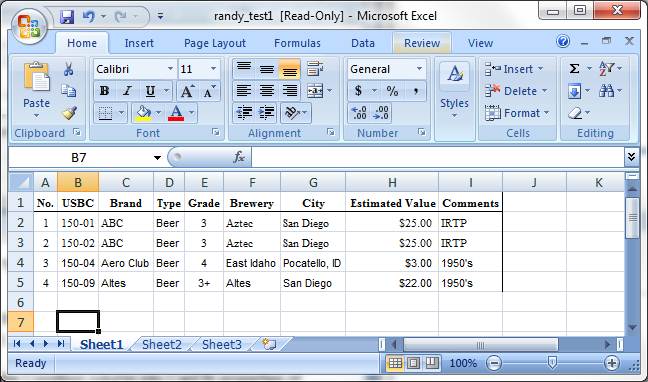Image resolution: width=648 pixels, height=382 pixels.
Task: Switch to Sheet2 worksheet tab
Action: 162,344
